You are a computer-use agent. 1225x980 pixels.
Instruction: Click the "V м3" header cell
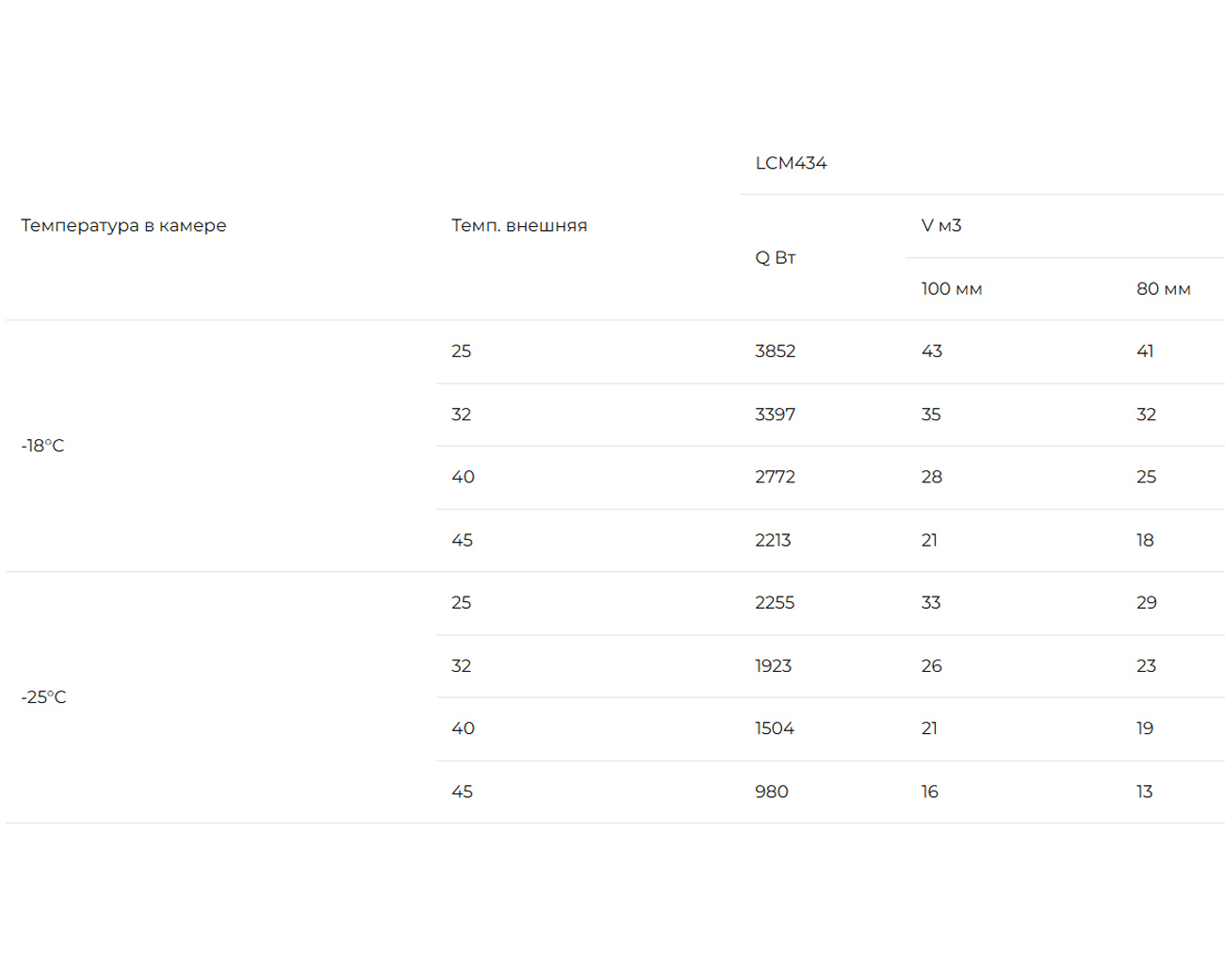point(941,225)
